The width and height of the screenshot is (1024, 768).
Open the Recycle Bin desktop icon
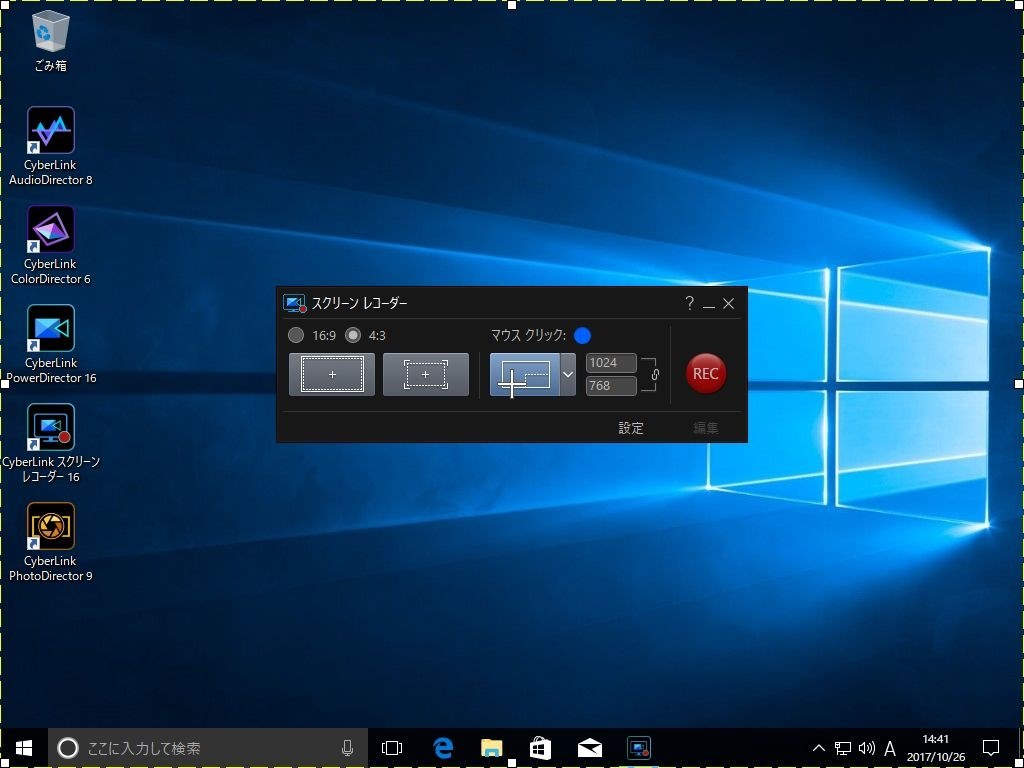point(50,40)
